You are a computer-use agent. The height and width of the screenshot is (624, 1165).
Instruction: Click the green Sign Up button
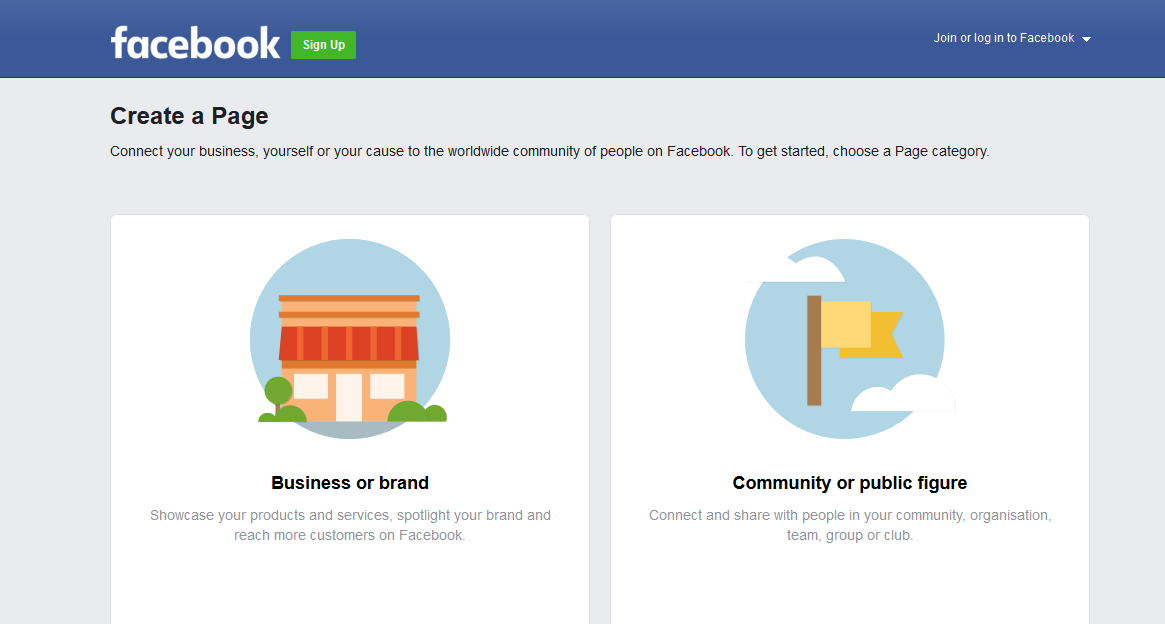tap(323, 45)
